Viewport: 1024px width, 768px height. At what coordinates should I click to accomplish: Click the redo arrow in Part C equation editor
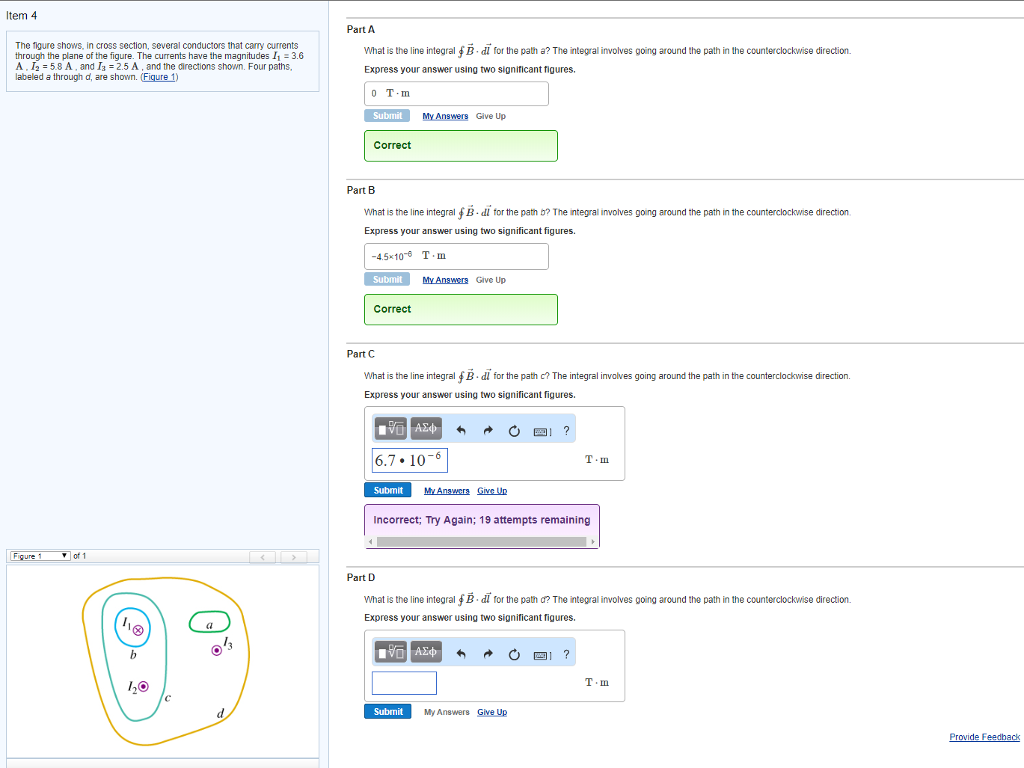coord(488,429)
